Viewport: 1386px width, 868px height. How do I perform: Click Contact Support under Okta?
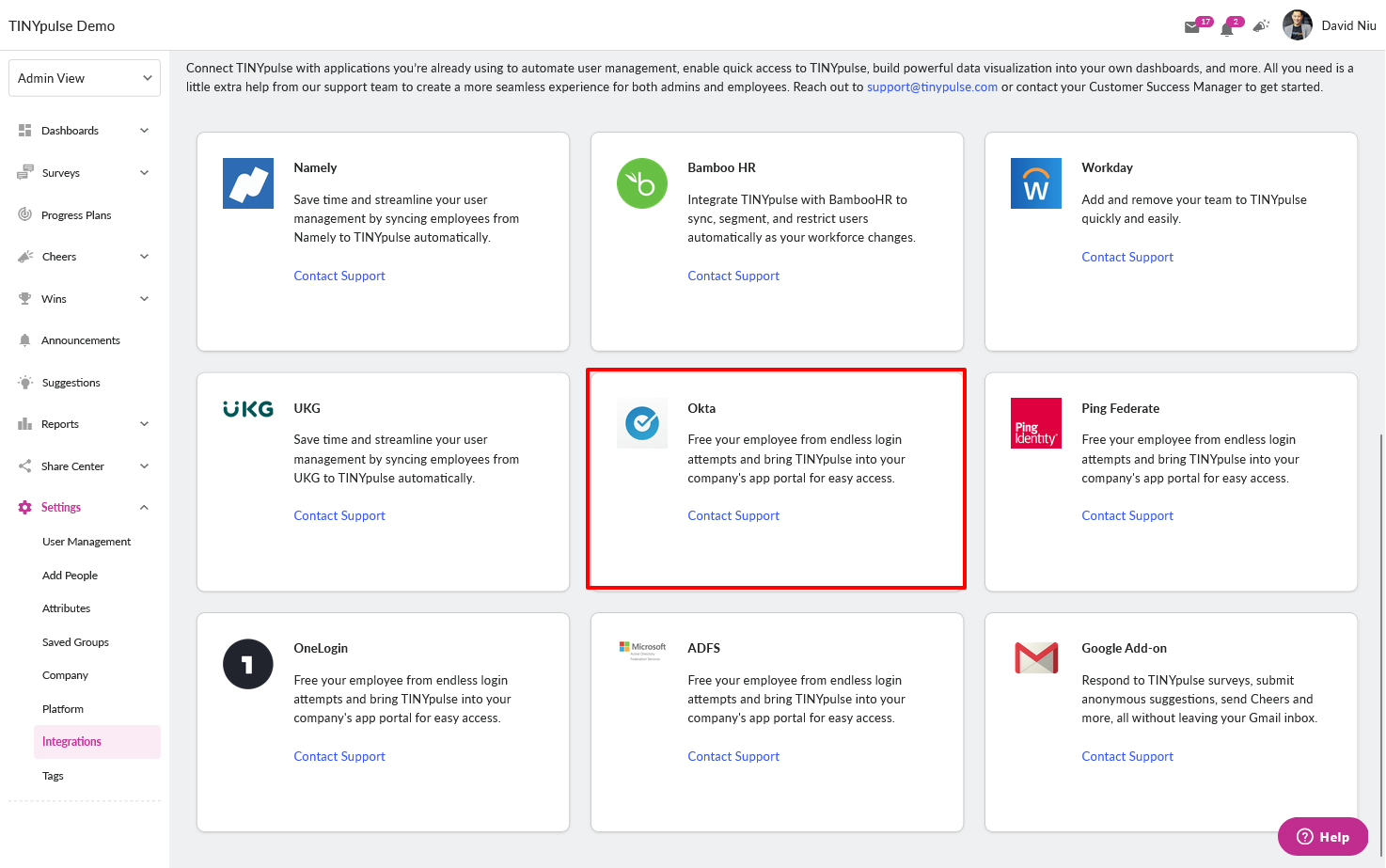click(x=733, y=515)
